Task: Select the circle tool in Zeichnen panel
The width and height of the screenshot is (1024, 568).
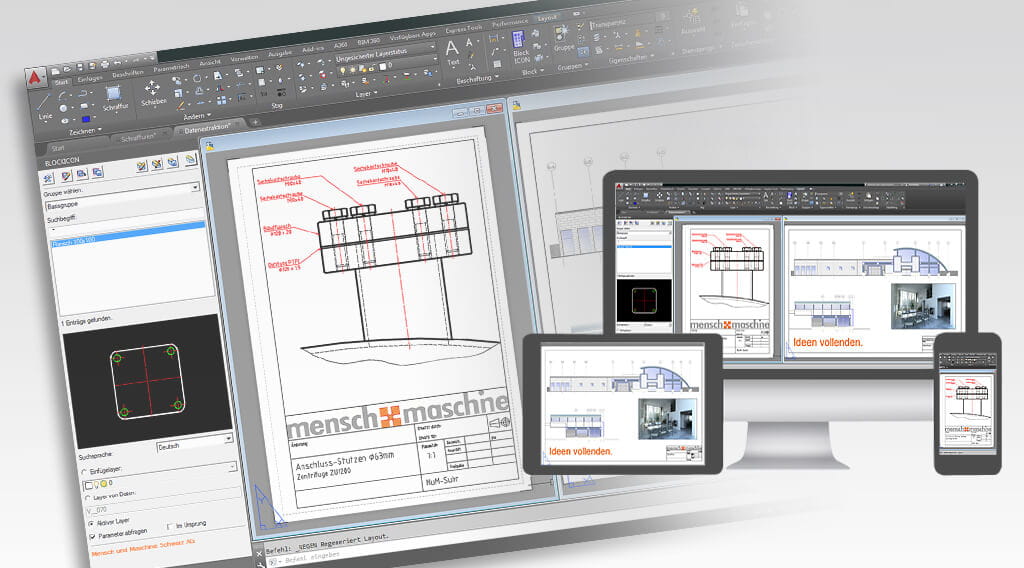Action: pyautogui.click(x=63, y=108)
